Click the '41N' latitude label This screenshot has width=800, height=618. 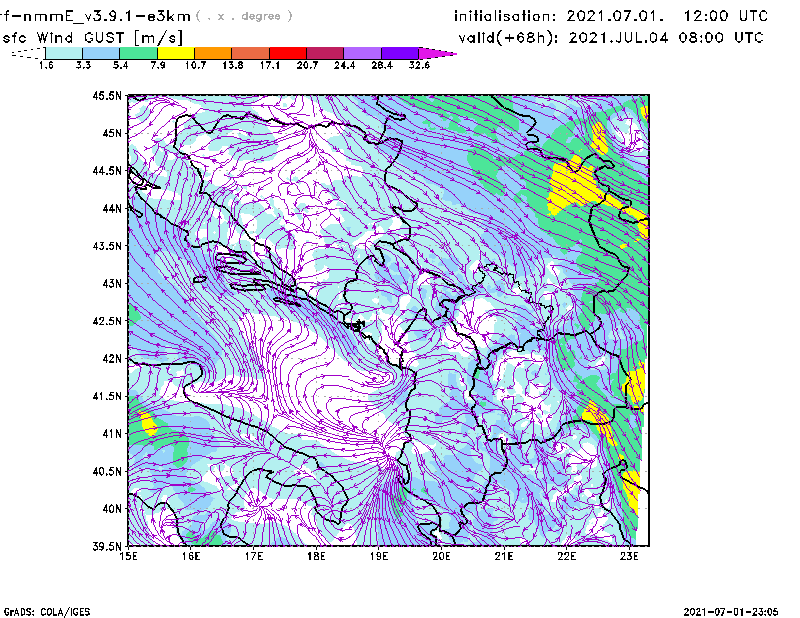112,434
